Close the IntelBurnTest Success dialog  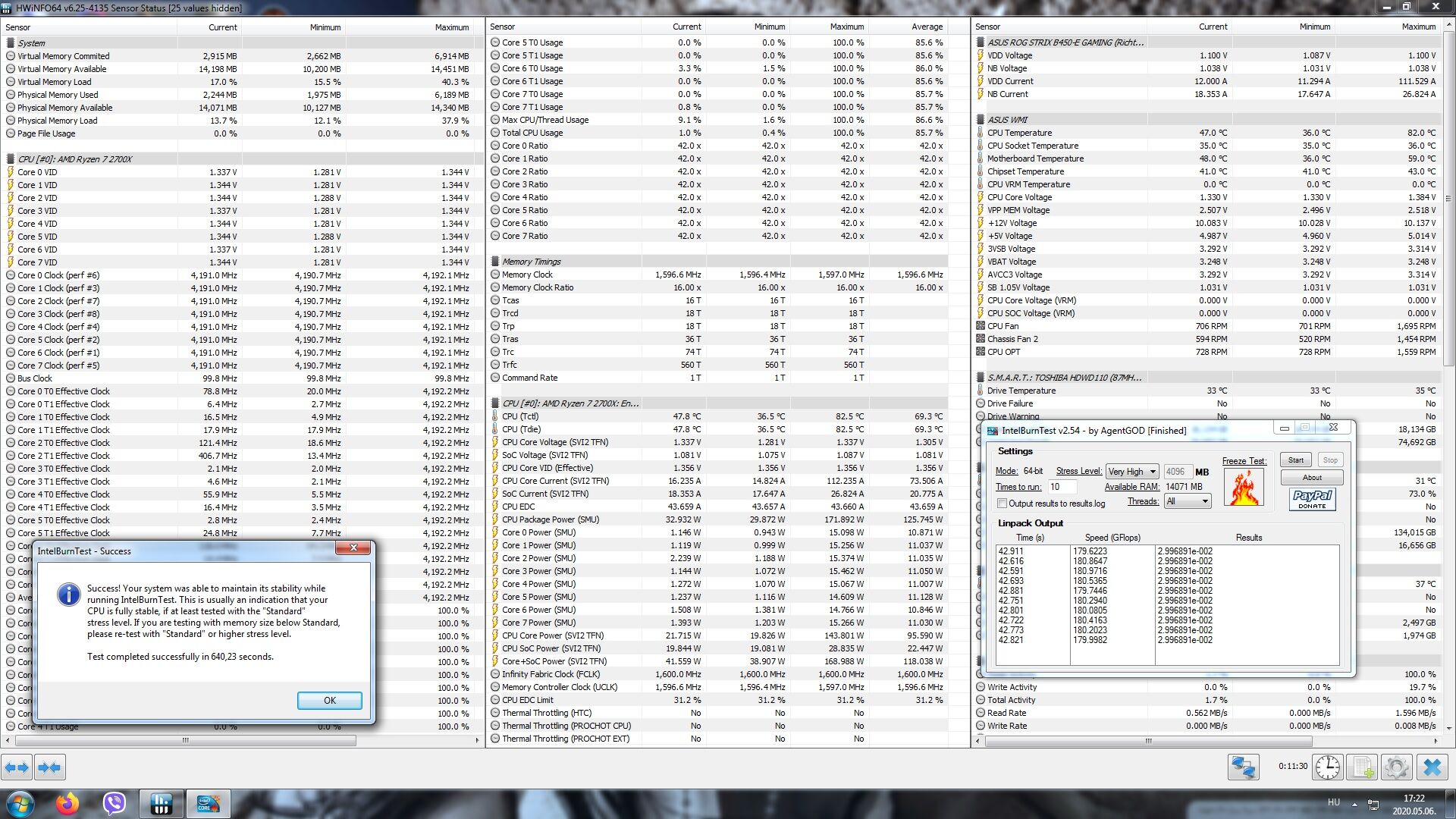(353, 548)
